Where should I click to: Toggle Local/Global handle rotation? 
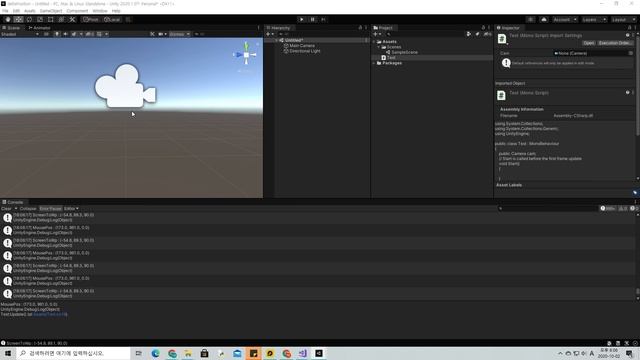coord(111,19)
